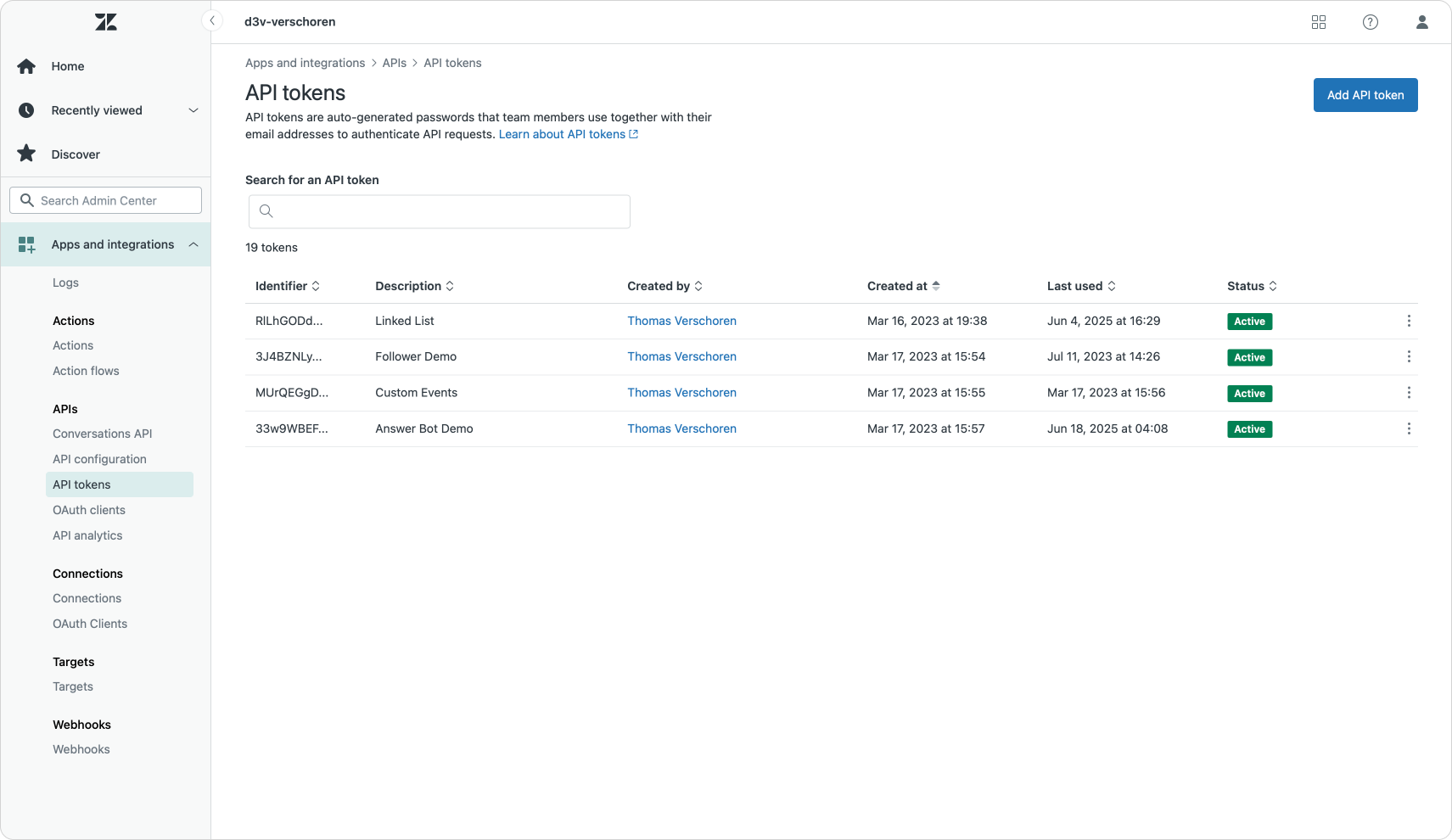Open options menu for Follower Demo token
Image resolution: width=1452 pixels, height=840 pixels.
tap(1409, 356)
